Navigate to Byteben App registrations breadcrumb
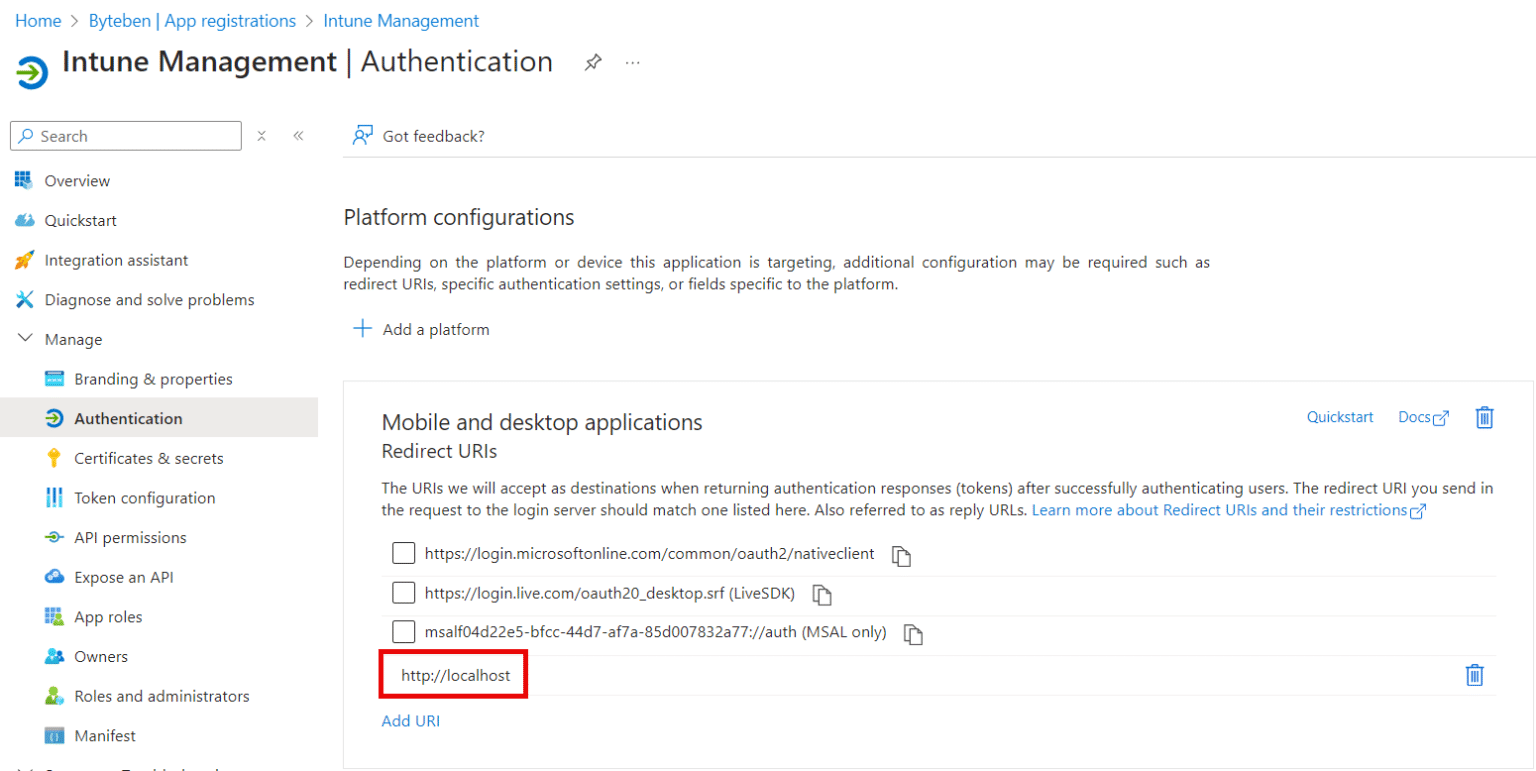Viewport: 1536px width, 771px height. click(192, 20)
